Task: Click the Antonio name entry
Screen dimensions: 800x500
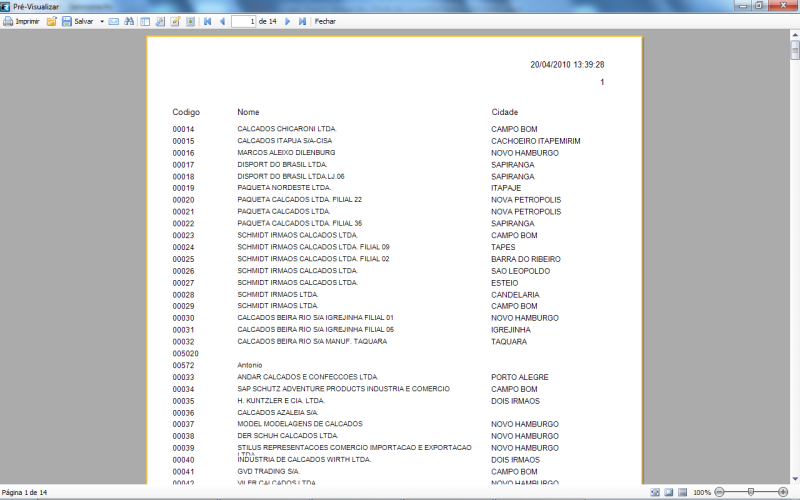Action: pos(249,365)
